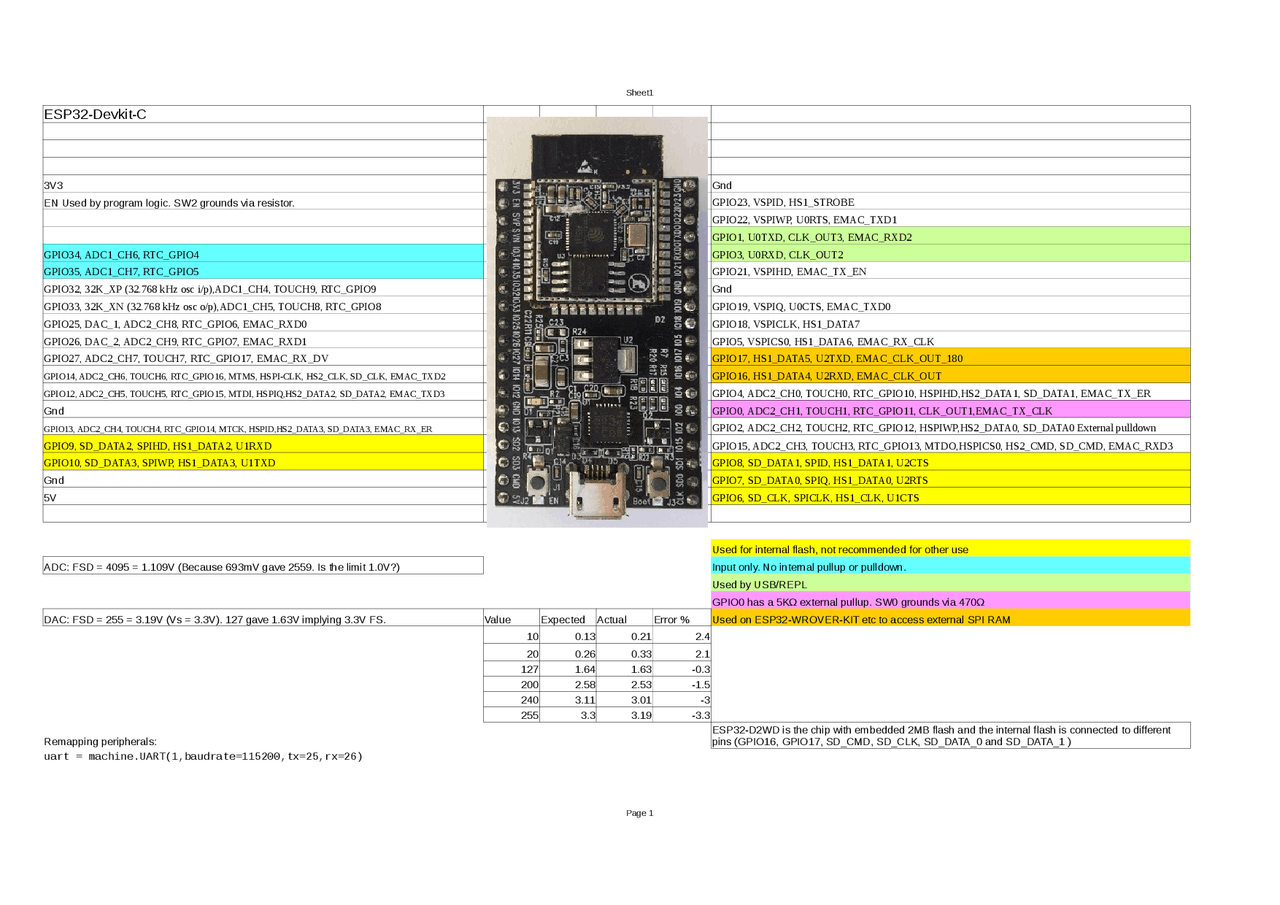The width and height of the screenshot is (1280, 905).
Task: Click the ESP32-Devkit-C board photo
Action: 597,321
